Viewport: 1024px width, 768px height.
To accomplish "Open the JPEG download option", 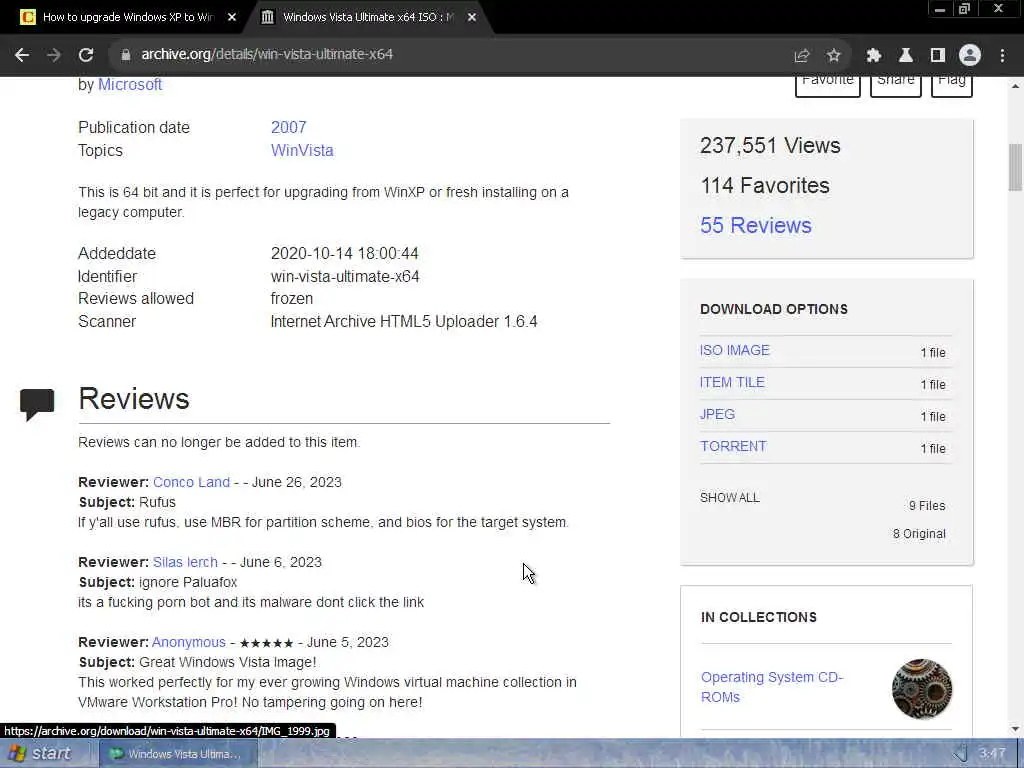I will (717, 414).
